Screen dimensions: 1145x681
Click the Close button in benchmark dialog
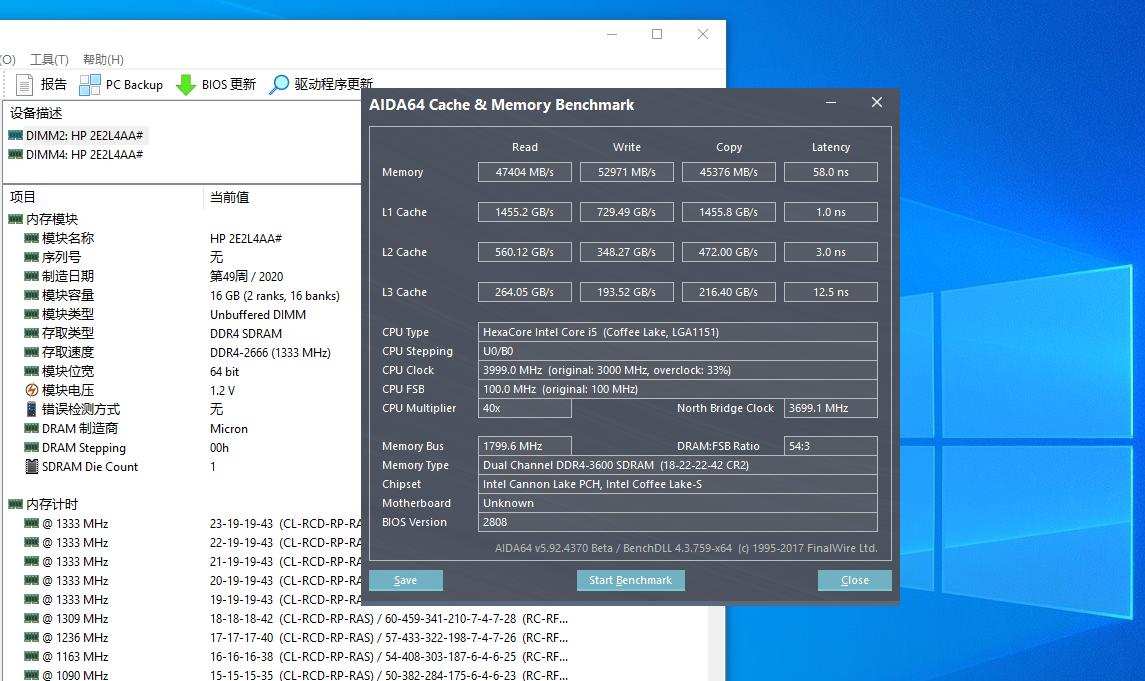tap(854, 580)
